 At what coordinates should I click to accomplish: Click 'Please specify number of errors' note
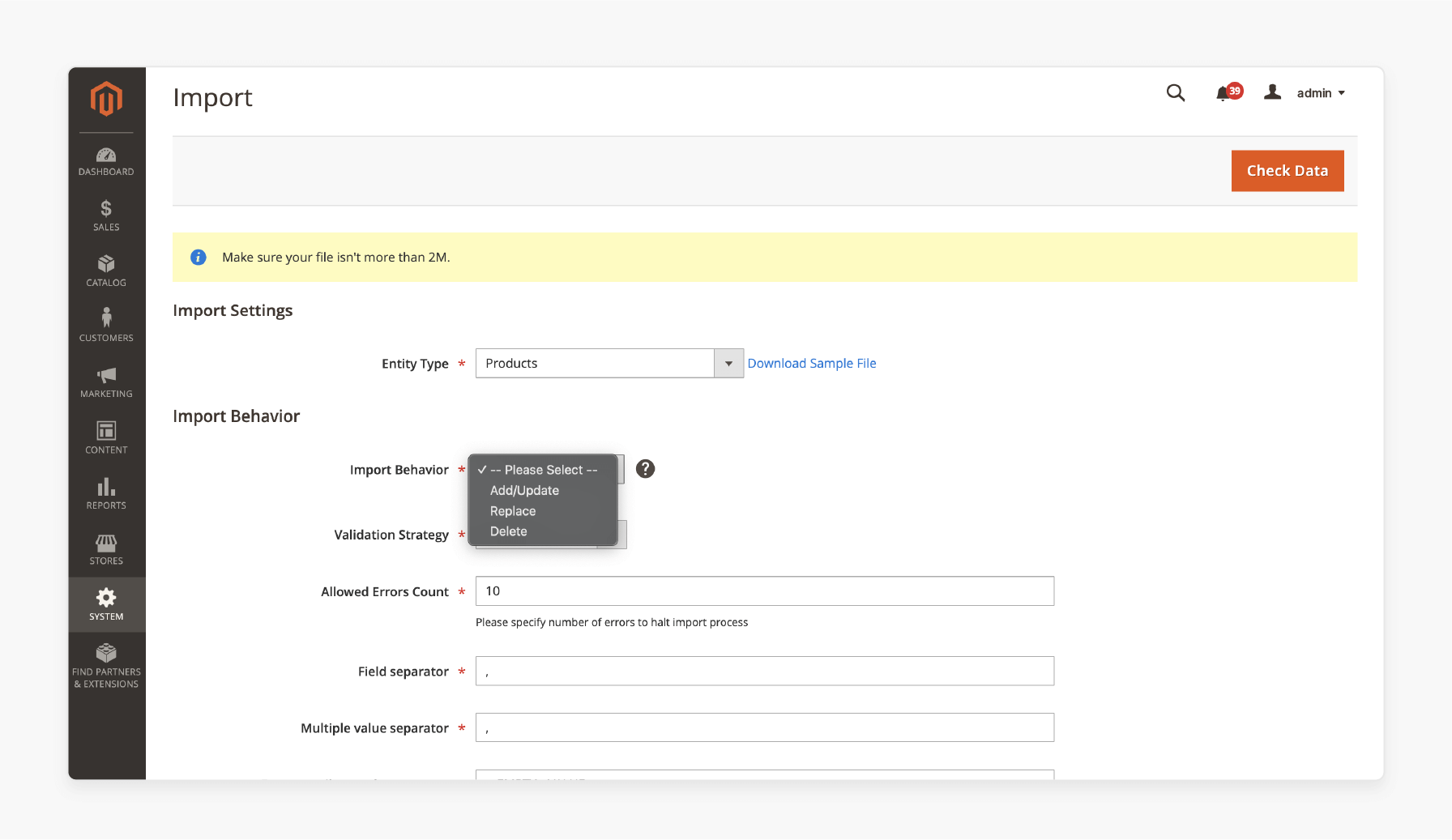point(612,622)
